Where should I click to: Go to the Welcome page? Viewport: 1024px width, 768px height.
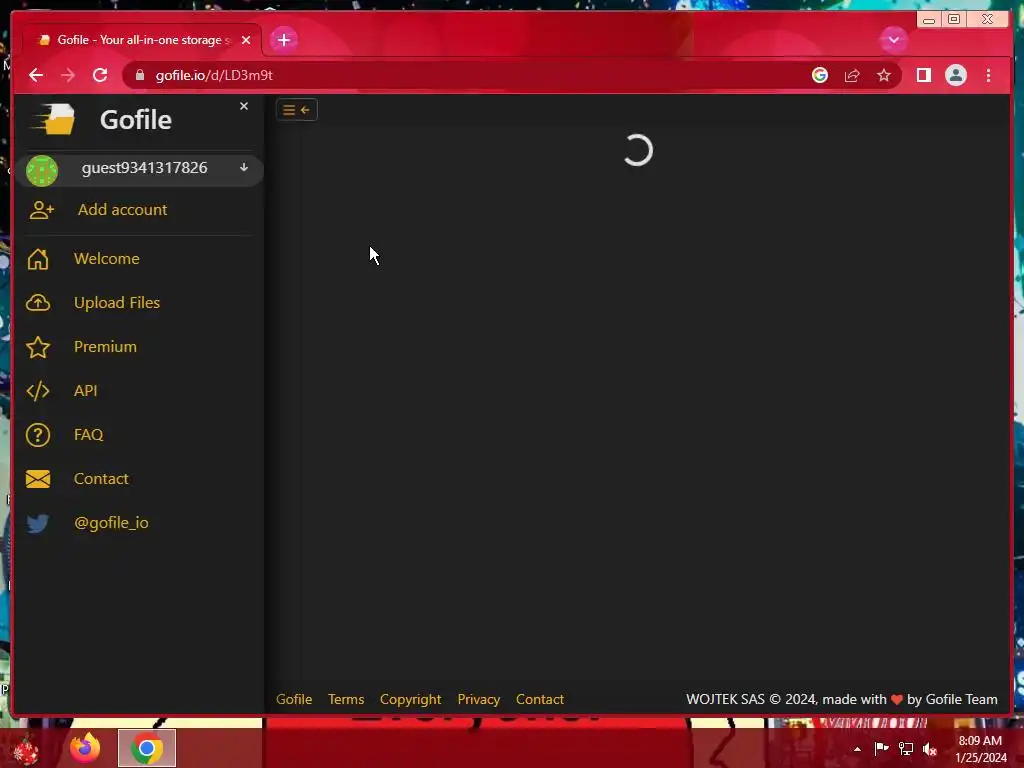tap(106, 259)
